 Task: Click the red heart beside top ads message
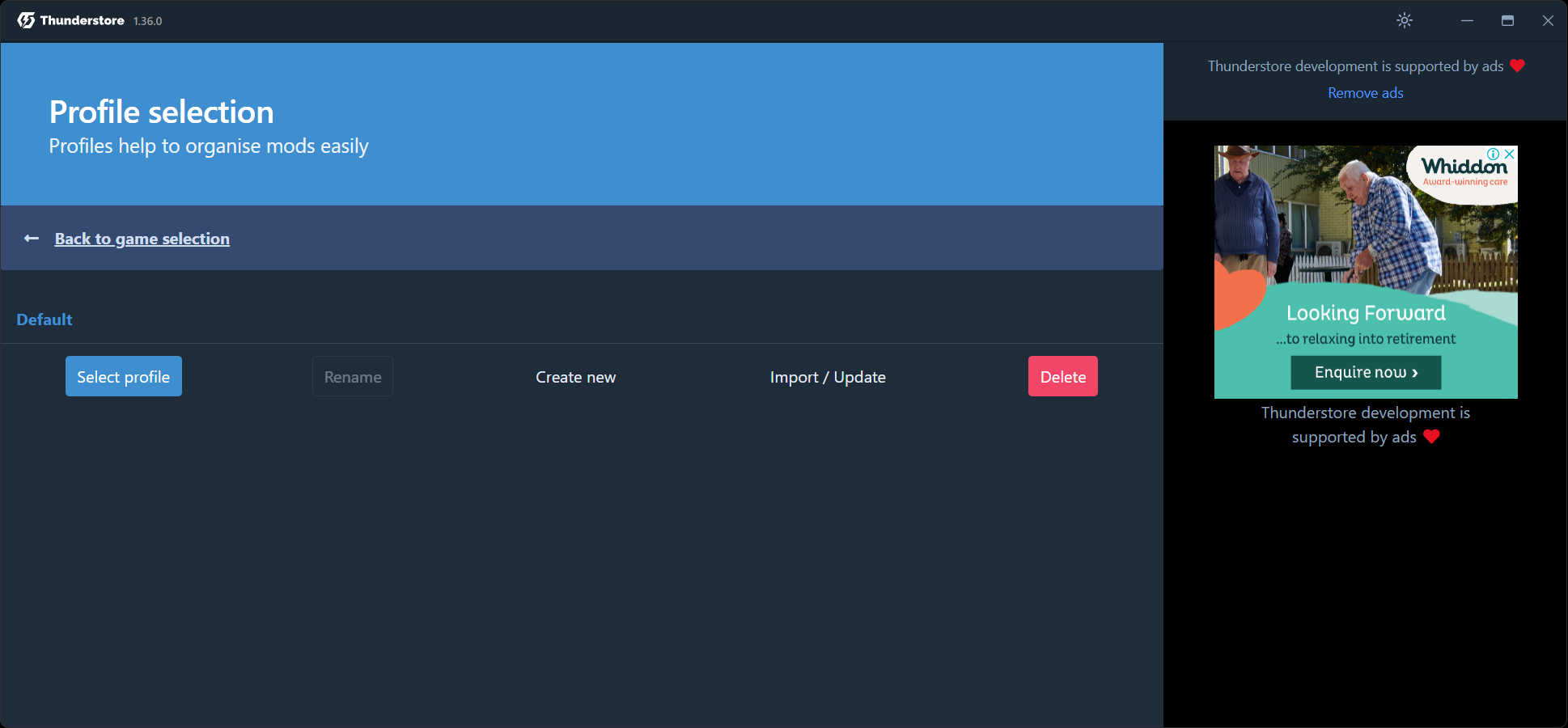point(1517,66)
